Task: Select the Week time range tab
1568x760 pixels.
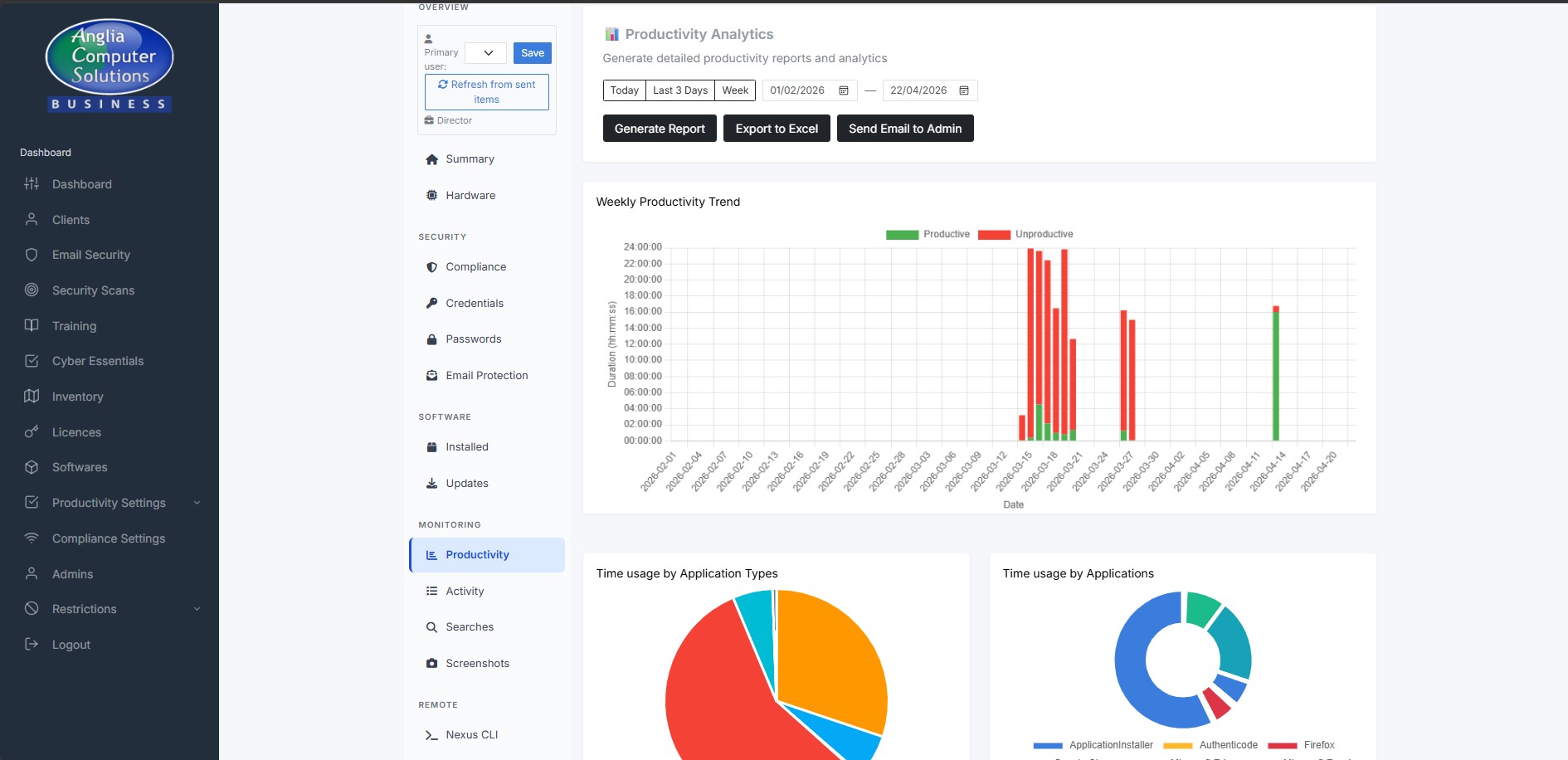Action: click(x=735, y=90)
